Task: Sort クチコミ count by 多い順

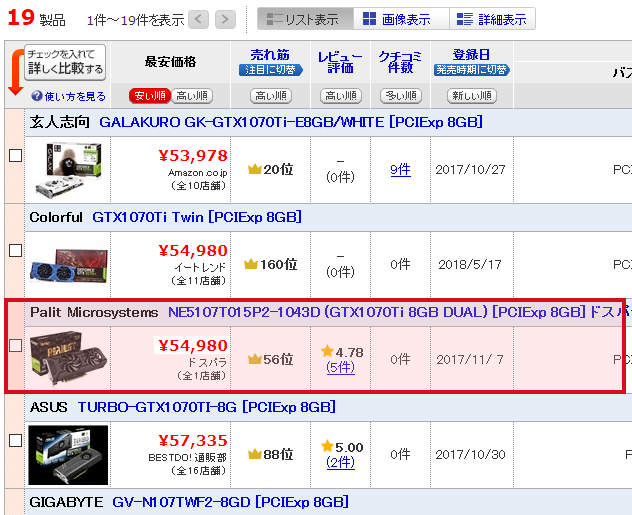Action: point(401,96)
